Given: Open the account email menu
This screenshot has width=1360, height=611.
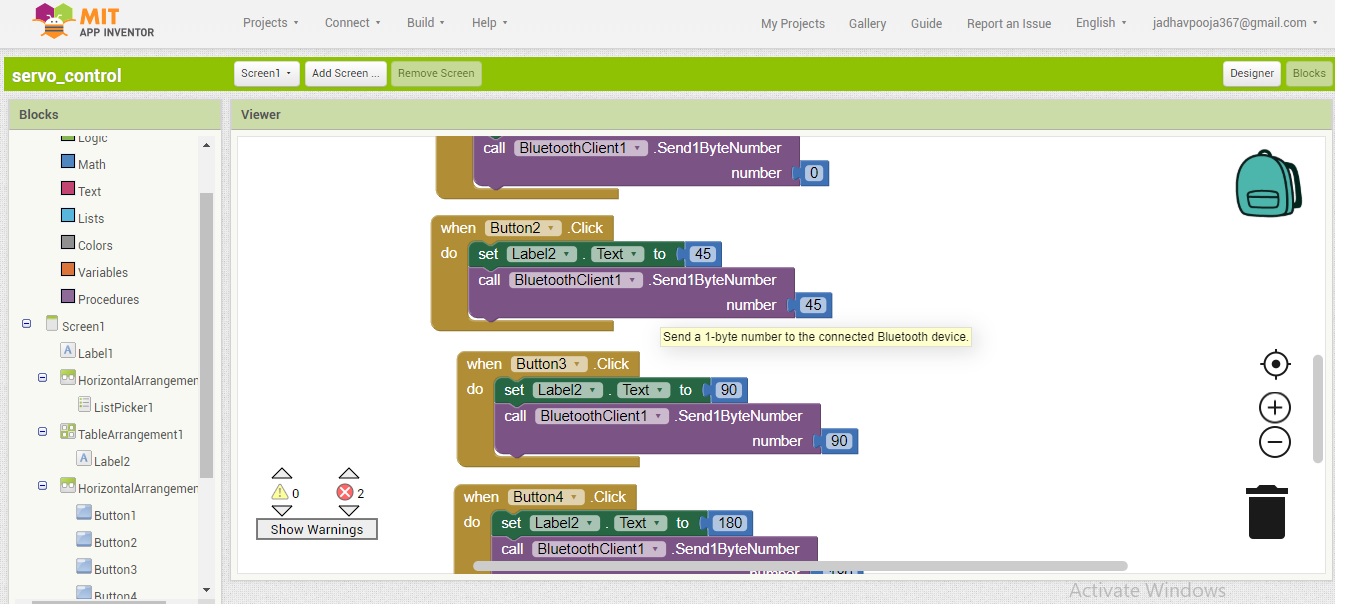Looking at the screenshot, I should (x=1235, y=22).
